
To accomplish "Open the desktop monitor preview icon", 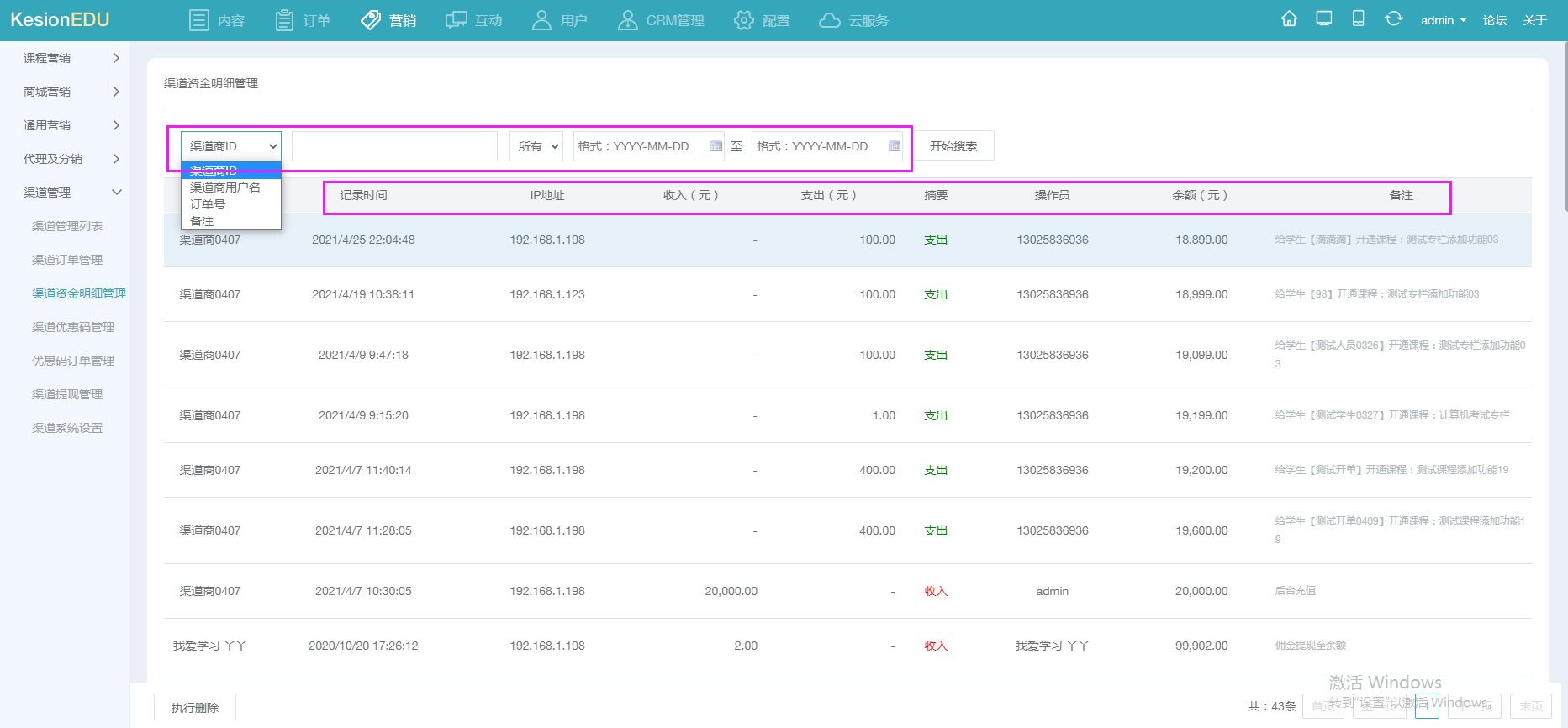I will pyautogui.click(x=1324, y=19).
